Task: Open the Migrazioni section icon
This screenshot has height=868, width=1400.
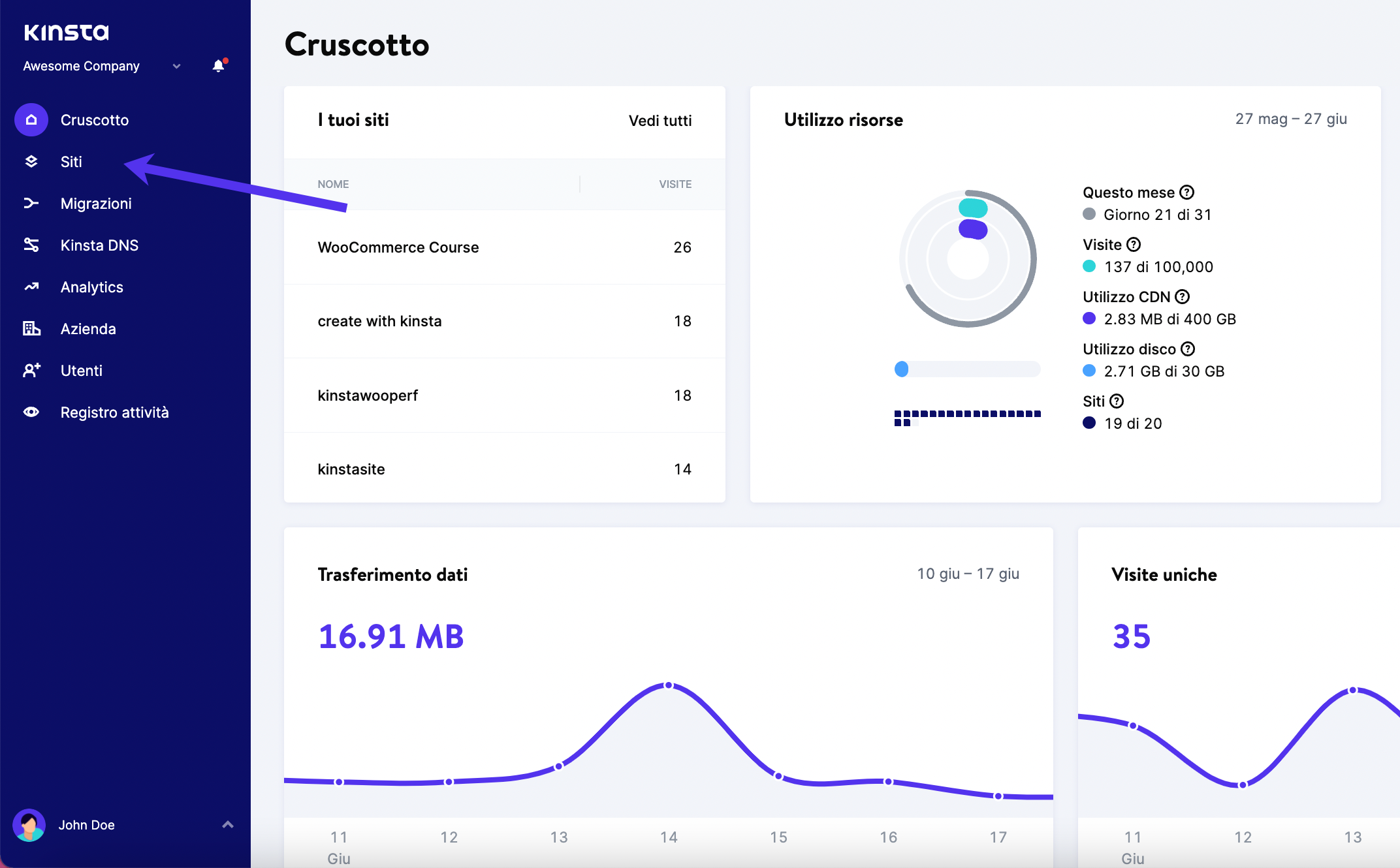Action: [31, 203]
